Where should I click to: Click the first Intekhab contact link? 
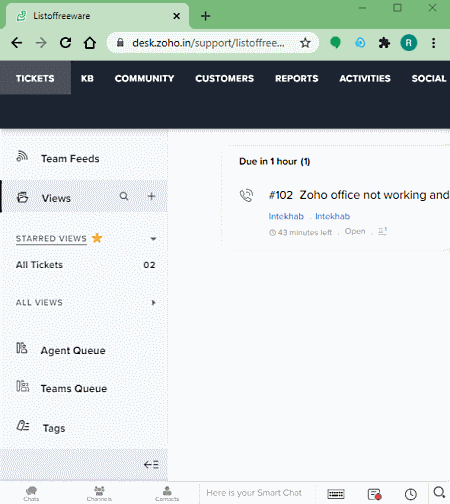click(x=286, y=216)
